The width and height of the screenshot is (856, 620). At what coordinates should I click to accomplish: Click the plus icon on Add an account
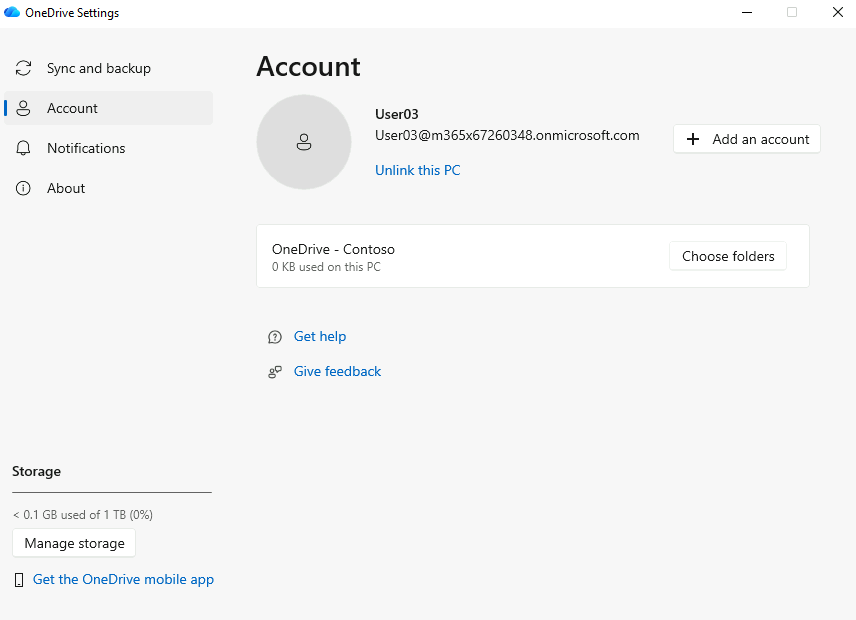pos(693,139)
